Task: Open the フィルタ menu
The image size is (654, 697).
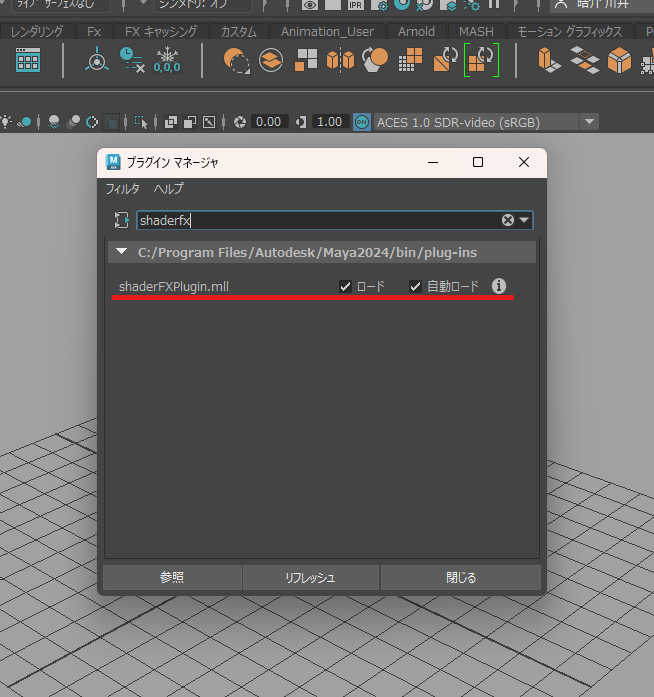Action: click(x=122, y=189)
